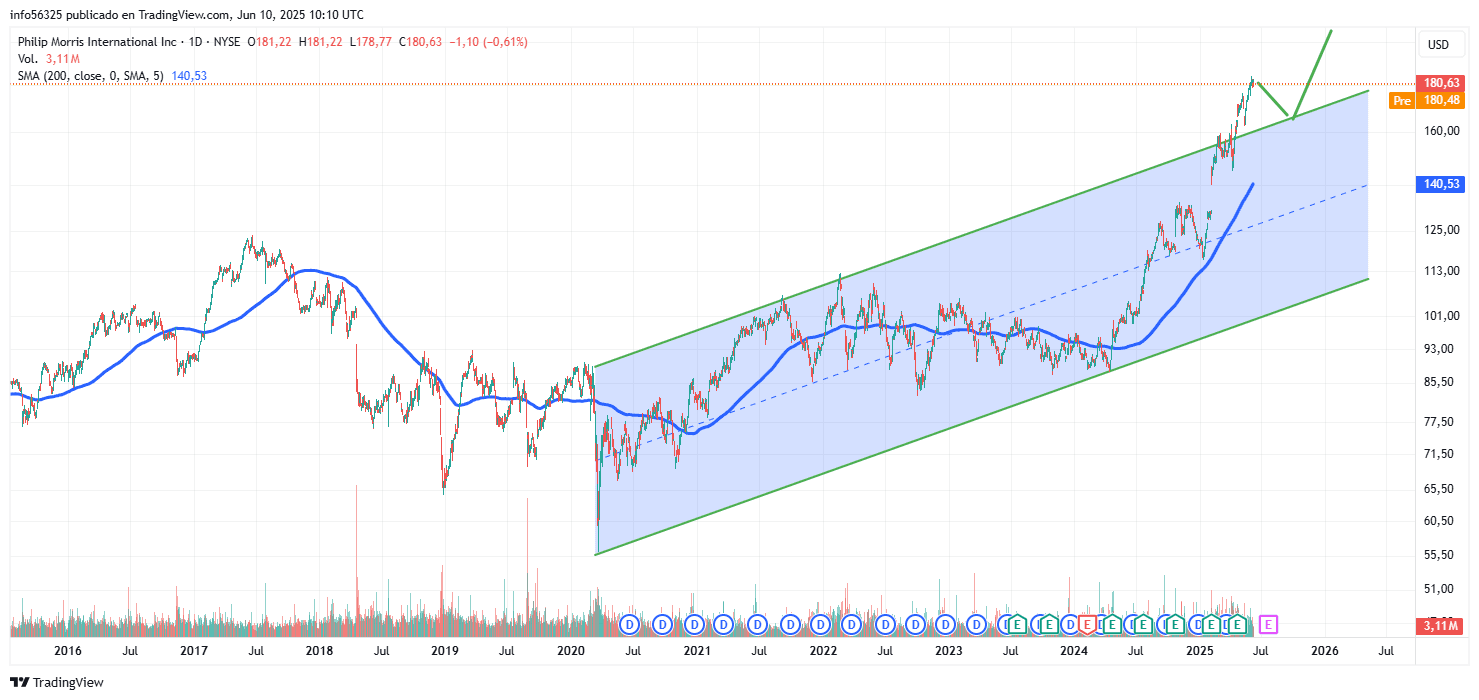The width and height of the screenshot is (1479, 700).
Task: Click the 2023 label on the time axis
Action: (949, 651)
